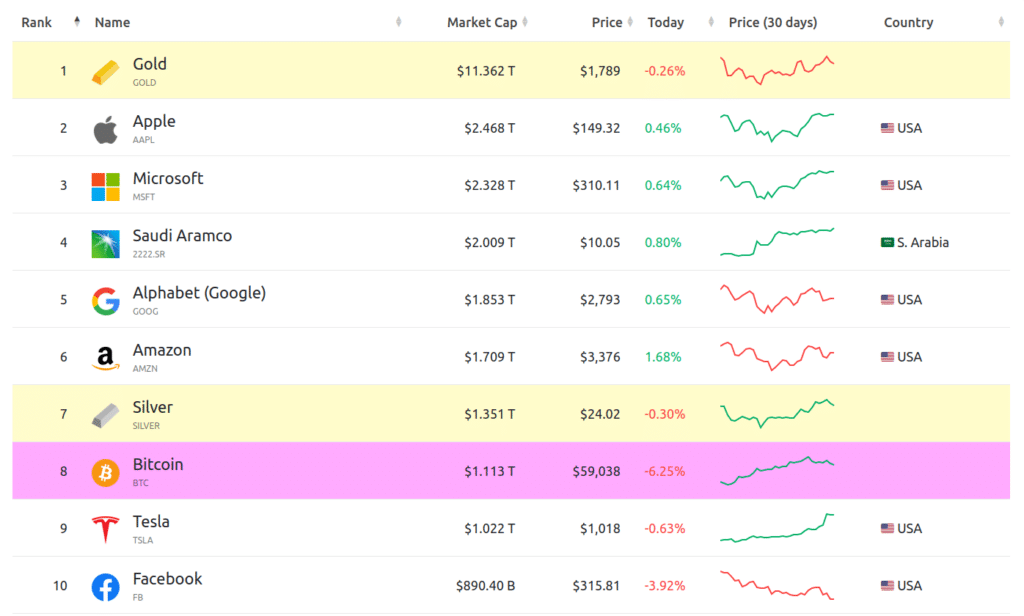Image resolution: width=1024 pixels, height=616 pixels.
Task: Click the Silver bar icon
Action: pyautogui.click(x=105, y=415)
